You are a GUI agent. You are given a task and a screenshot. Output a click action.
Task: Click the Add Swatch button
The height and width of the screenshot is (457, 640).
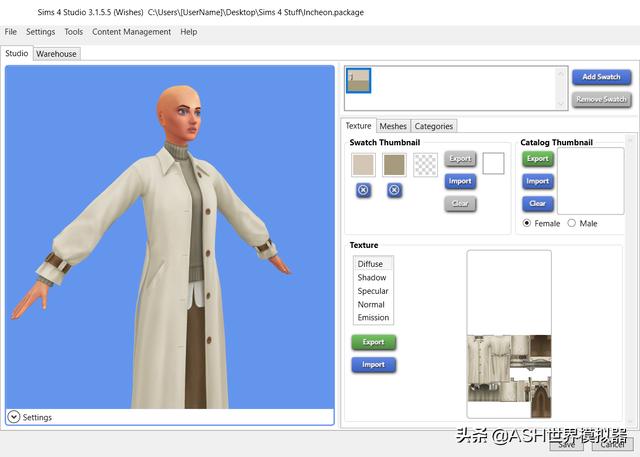coord(601,77)
